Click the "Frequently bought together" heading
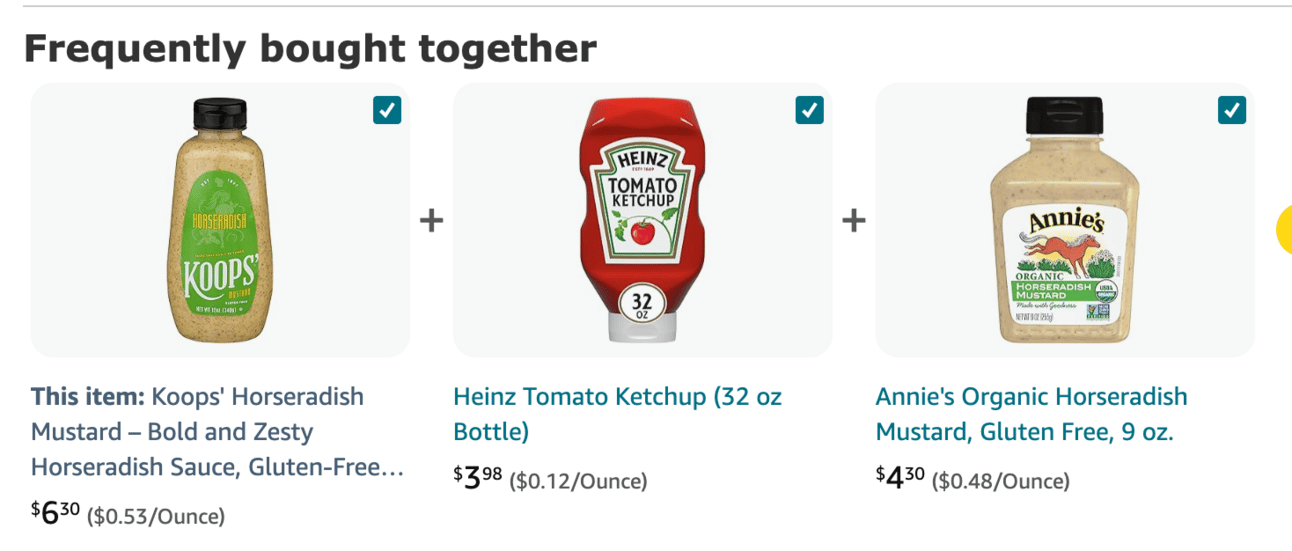 310,48
